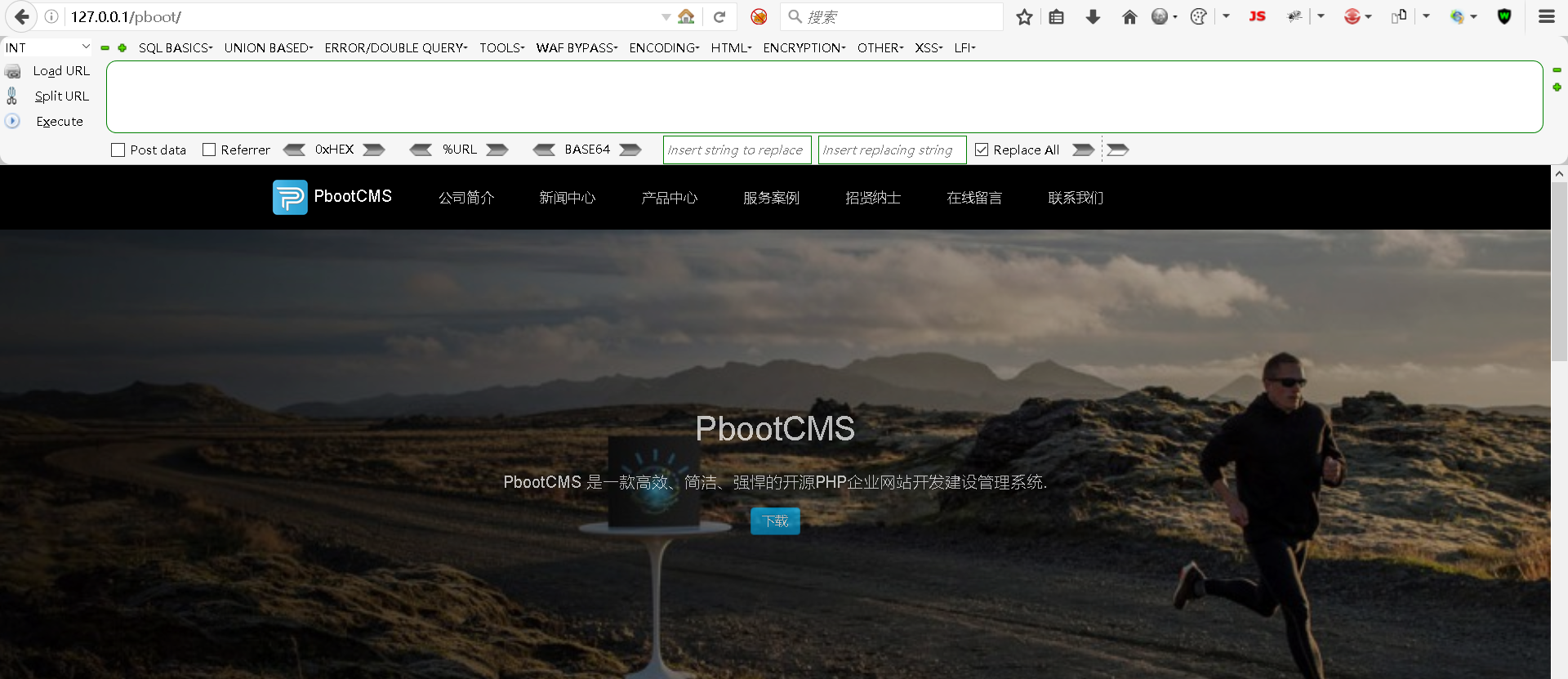Open the XSS menu
1568x679 pixels.
point(929,48)
